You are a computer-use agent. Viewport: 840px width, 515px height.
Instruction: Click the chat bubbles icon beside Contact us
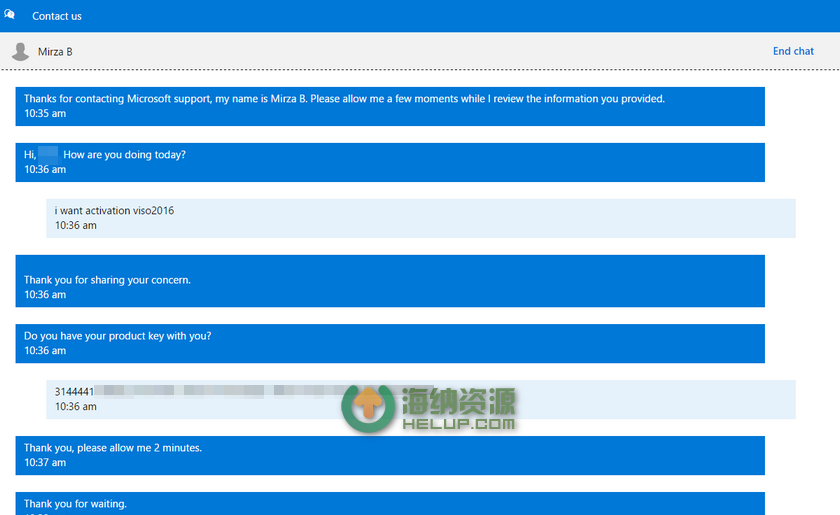pyautogui.click(x=10, y=14)
